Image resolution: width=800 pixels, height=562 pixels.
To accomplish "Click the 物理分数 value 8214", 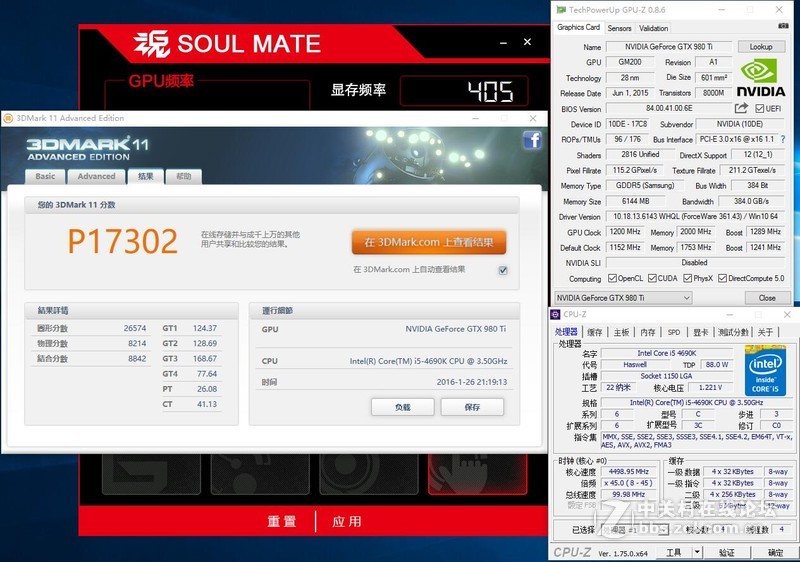I will (137, 344).
